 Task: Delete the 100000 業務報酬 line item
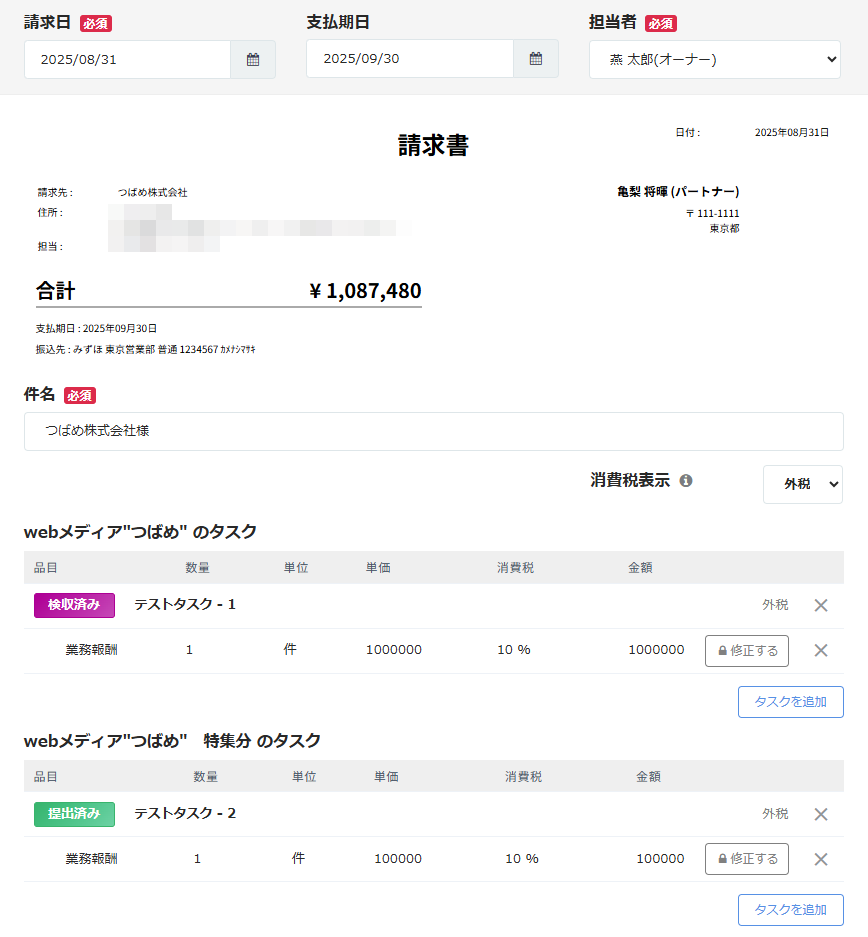[821, 859]
